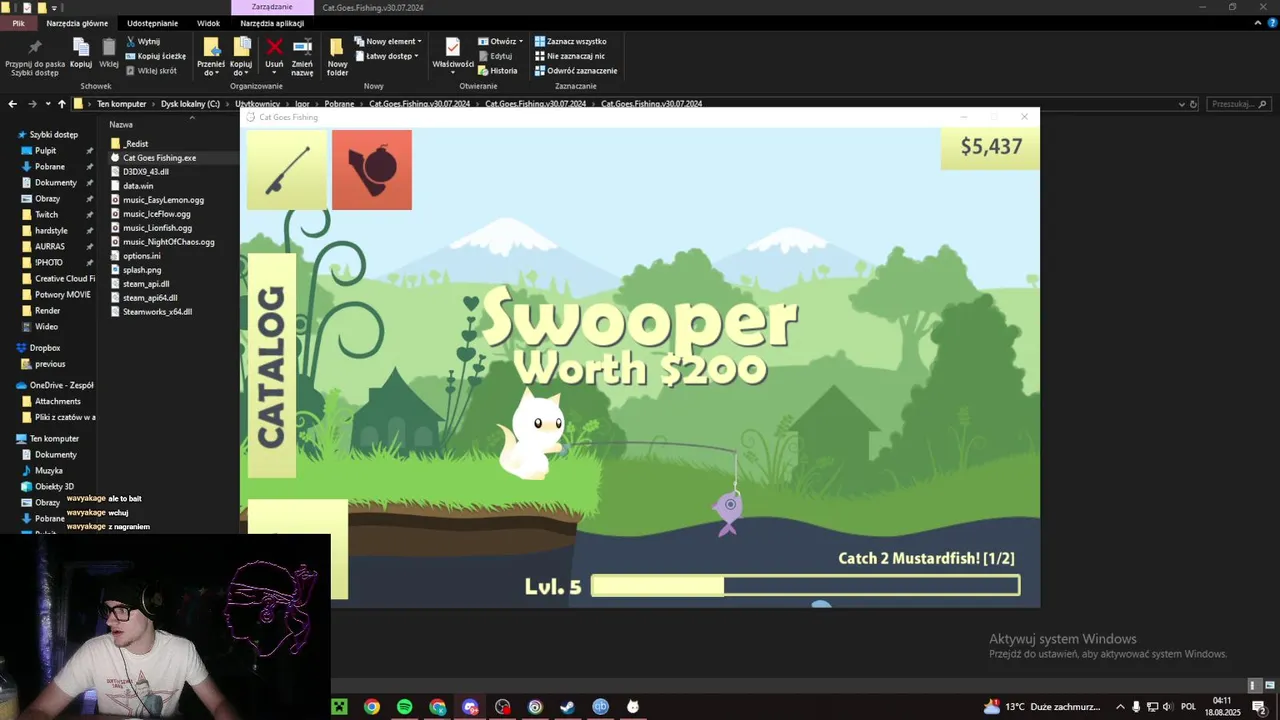Viewport: 1280px width, 720px height.
Task: Expand the Nowy element dropdown
Action: click(x=388, y=42)
